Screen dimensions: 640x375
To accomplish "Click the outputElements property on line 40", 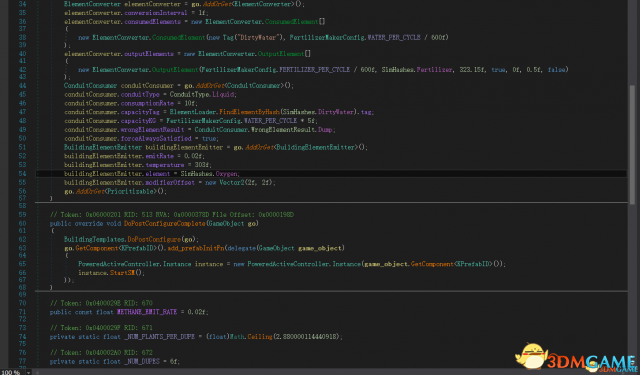I will pyautogui.click(x=149, y=54).
